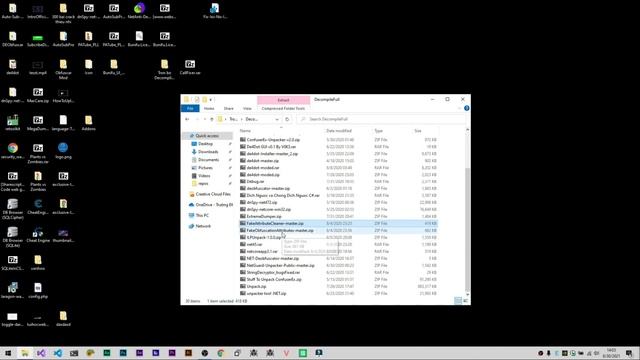Switch to the Home ribbon tab

209,109
